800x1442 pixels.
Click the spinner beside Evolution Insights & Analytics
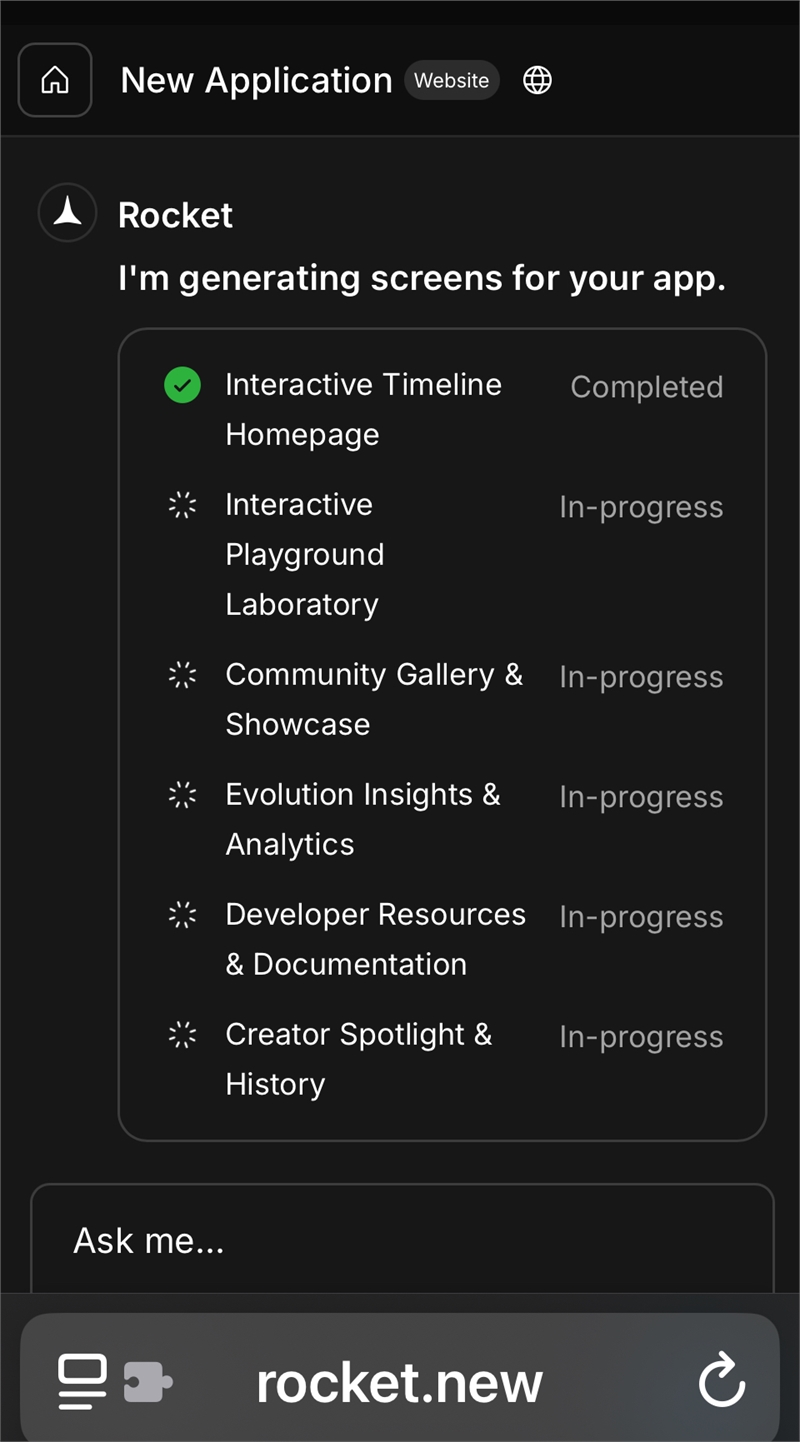182,795
